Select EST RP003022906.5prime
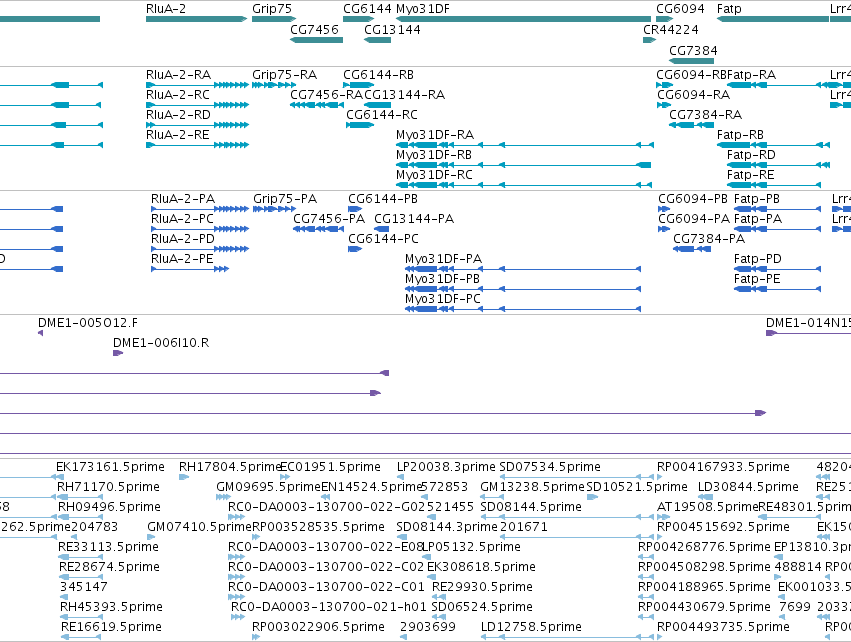The height and width of the screenshot is (642, 851). point(256,637)
